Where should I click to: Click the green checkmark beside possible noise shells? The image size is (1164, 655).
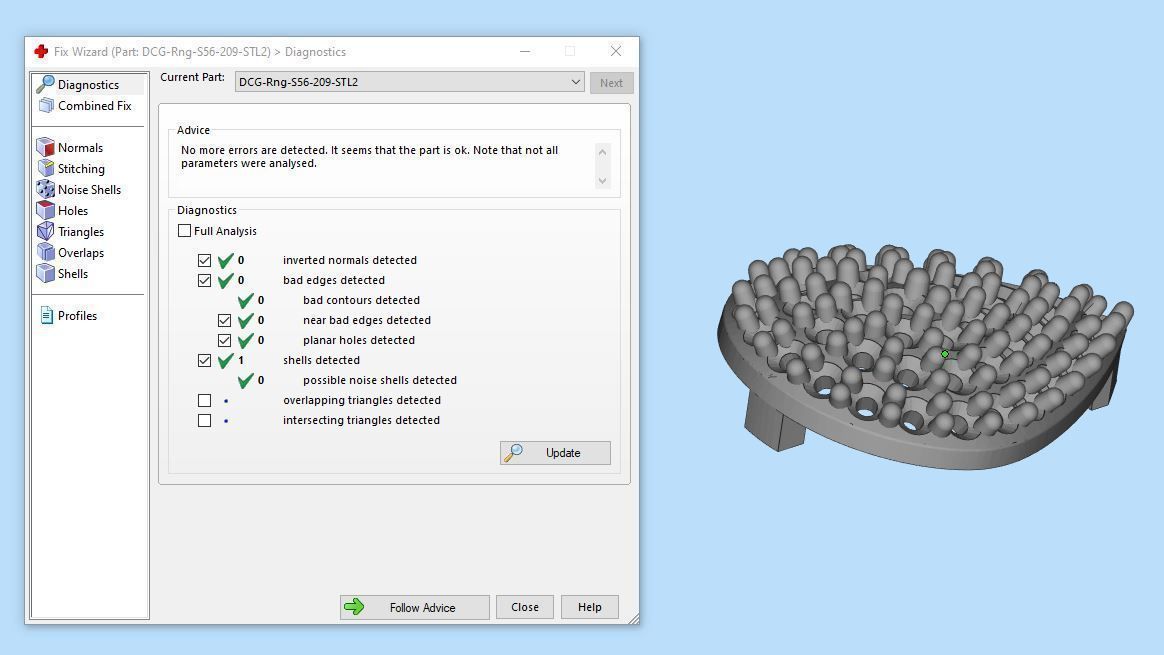point(246,380)
